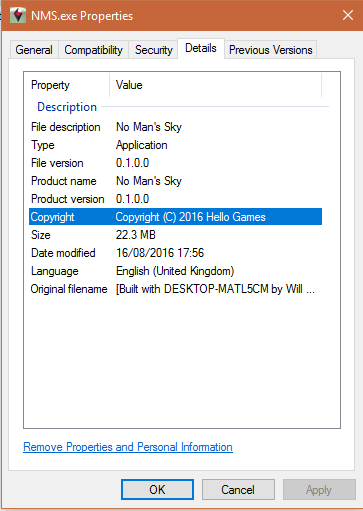Click the 16/08/2016 17:56 date value
The height and width of the screenshot is (511, 363).
pyautogui.click(x=160, y=253)
